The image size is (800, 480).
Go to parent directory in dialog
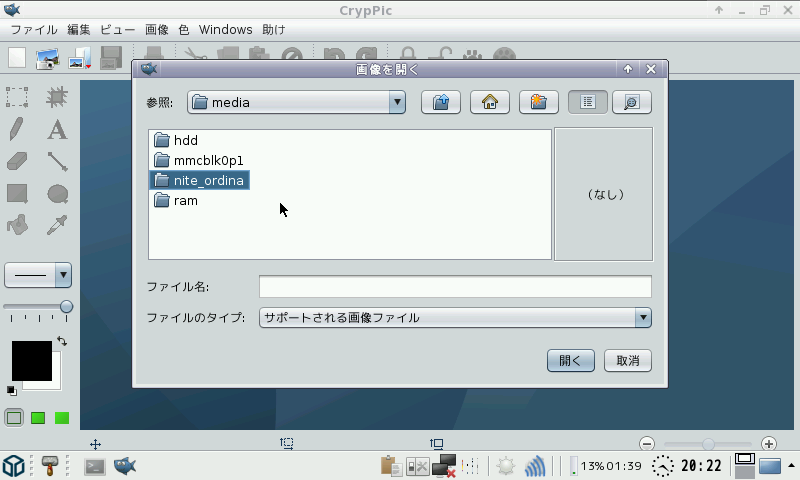[441, 103]
